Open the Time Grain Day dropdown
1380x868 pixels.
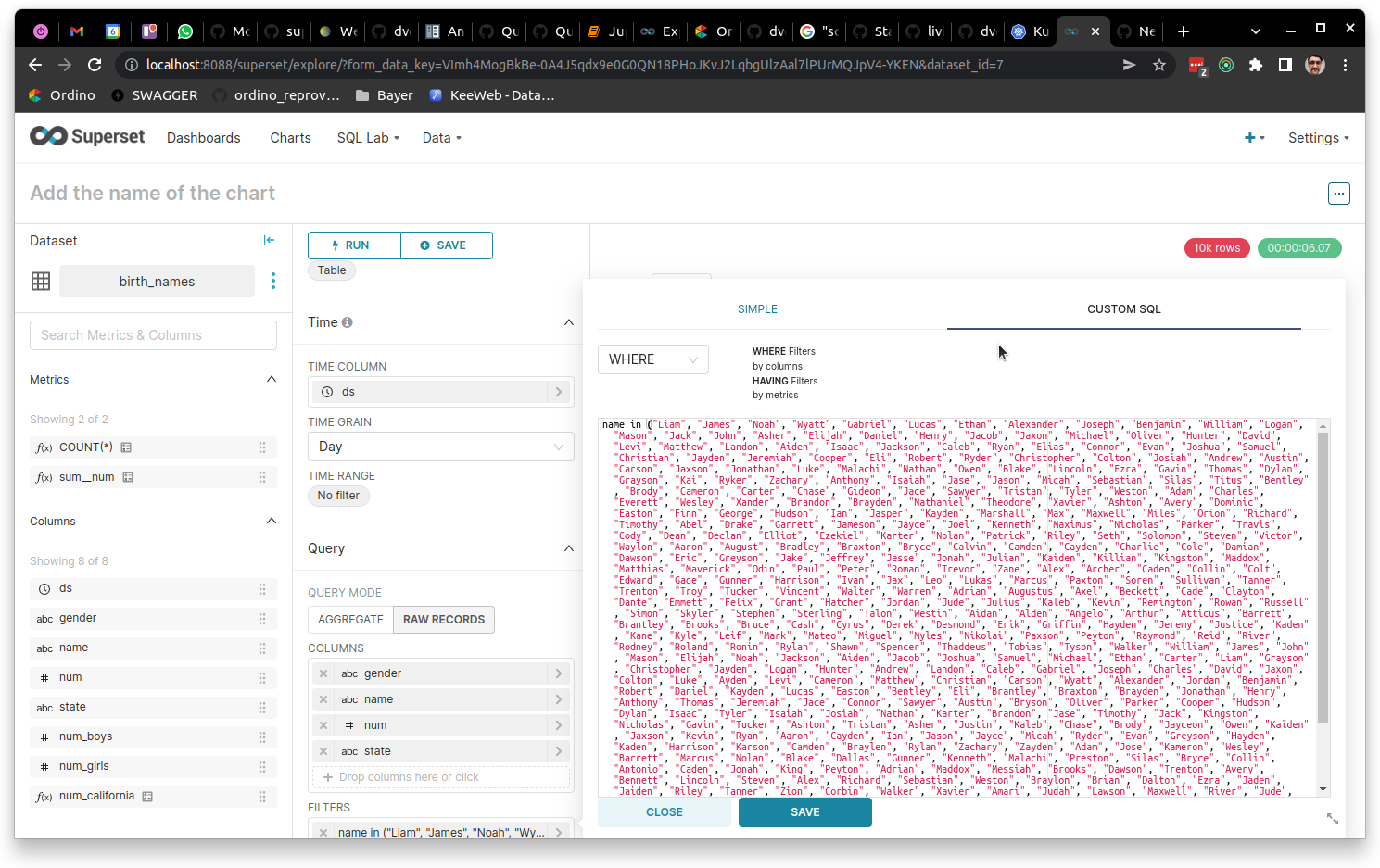coord(441,447)
